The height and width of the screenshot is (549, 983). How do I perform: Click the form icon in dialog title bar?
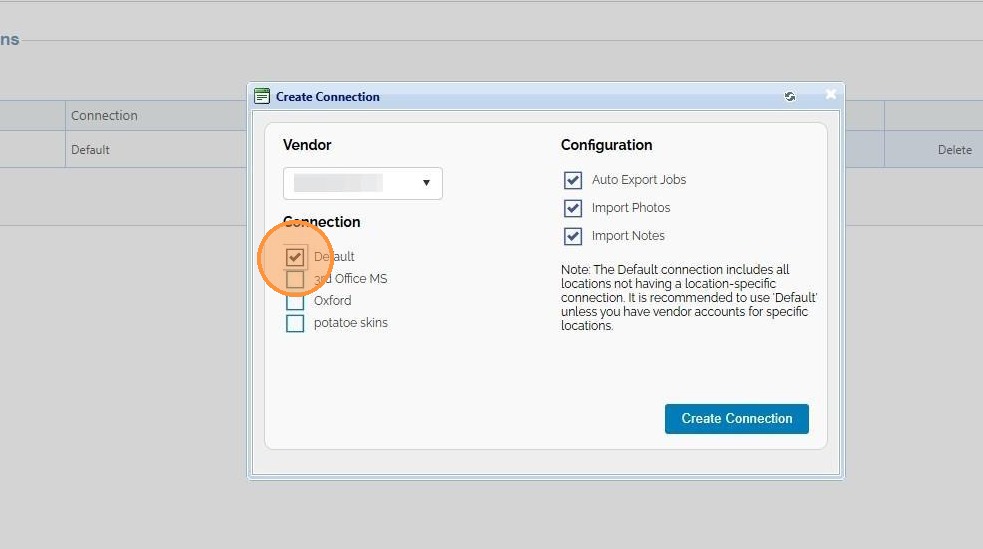click(x=262, y=97)
